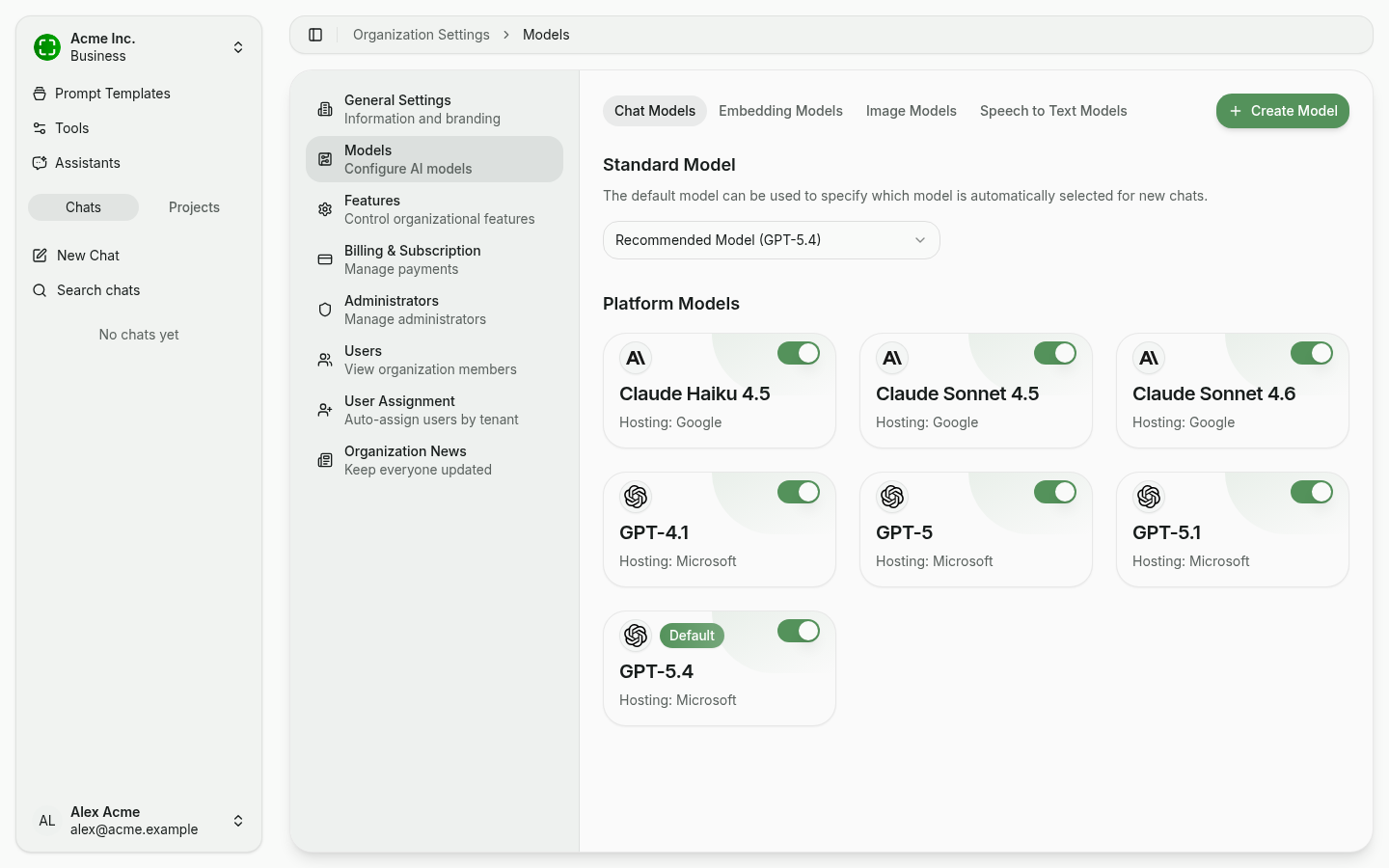Click the Users people icon
This screenshot has width=1389, height=868.
click(x=325, y=360)
